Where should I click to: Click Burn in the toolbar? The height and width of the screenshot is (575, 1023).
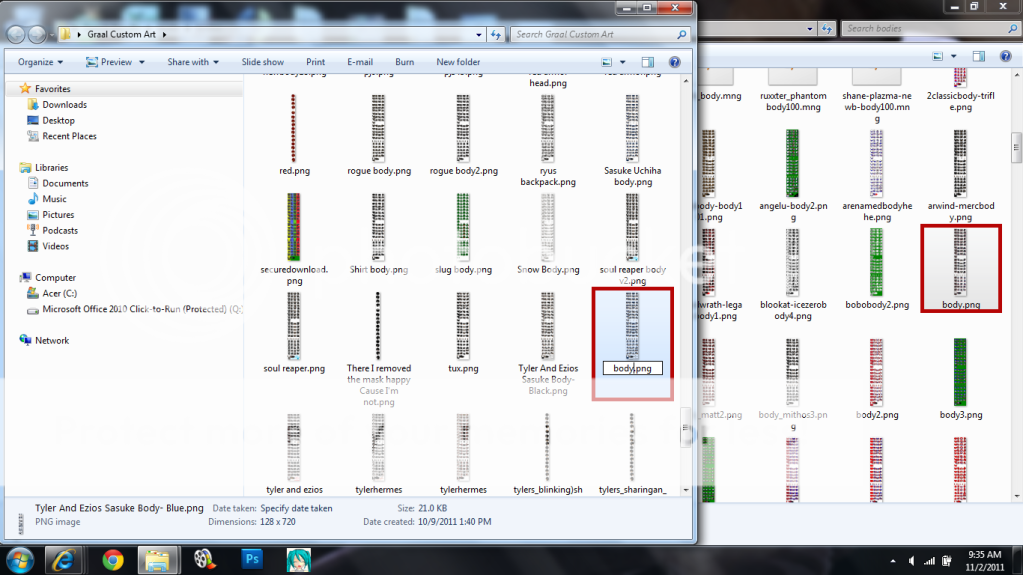pyautogui.click(x=404, y=62)
